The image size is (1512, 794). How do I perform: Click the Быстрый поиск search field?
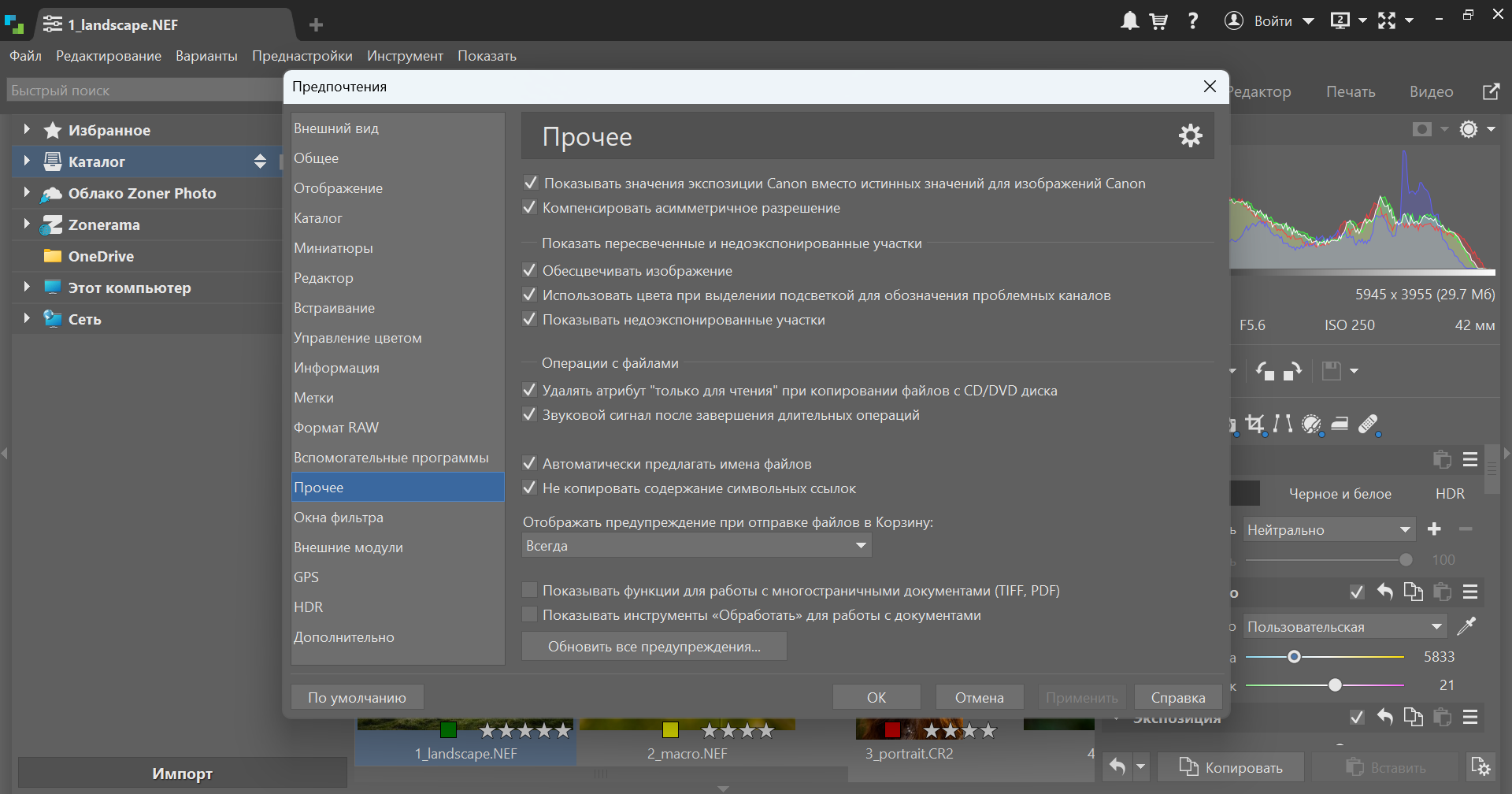pyautogui.click(x=142, y=91)
